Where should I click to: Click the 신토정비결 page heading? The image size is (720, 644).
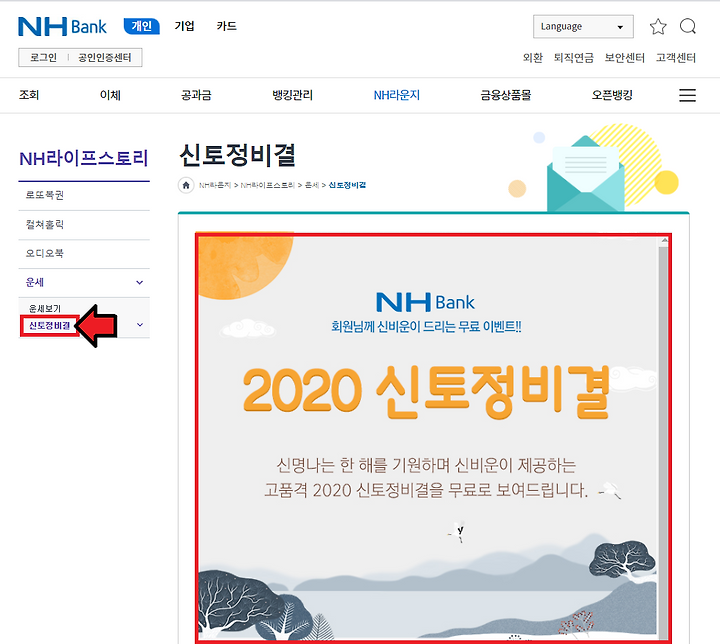point(237,155)
